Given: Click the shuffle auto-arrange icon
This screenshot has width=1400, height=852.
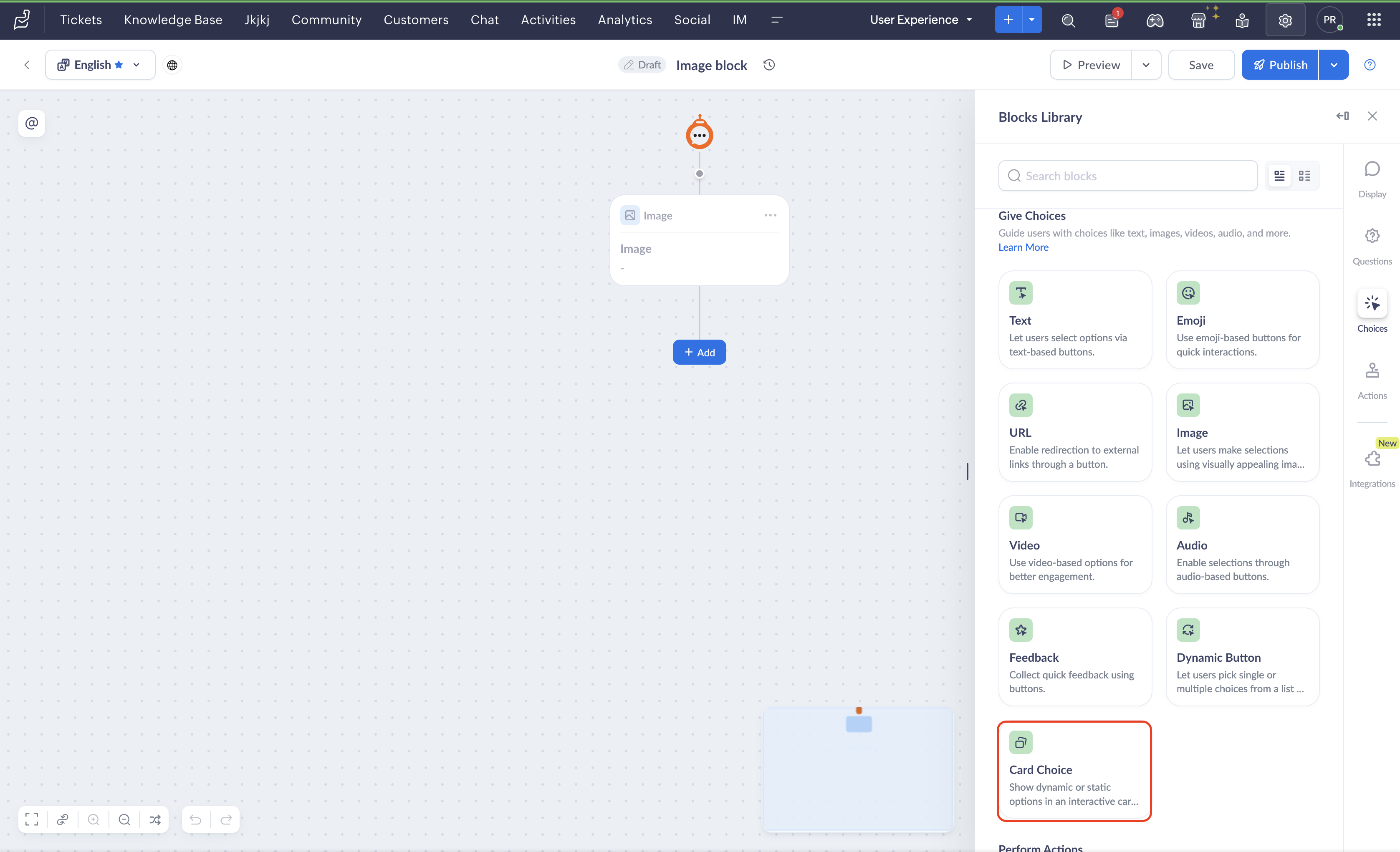Looking at the screenshot, I should 155,819.
